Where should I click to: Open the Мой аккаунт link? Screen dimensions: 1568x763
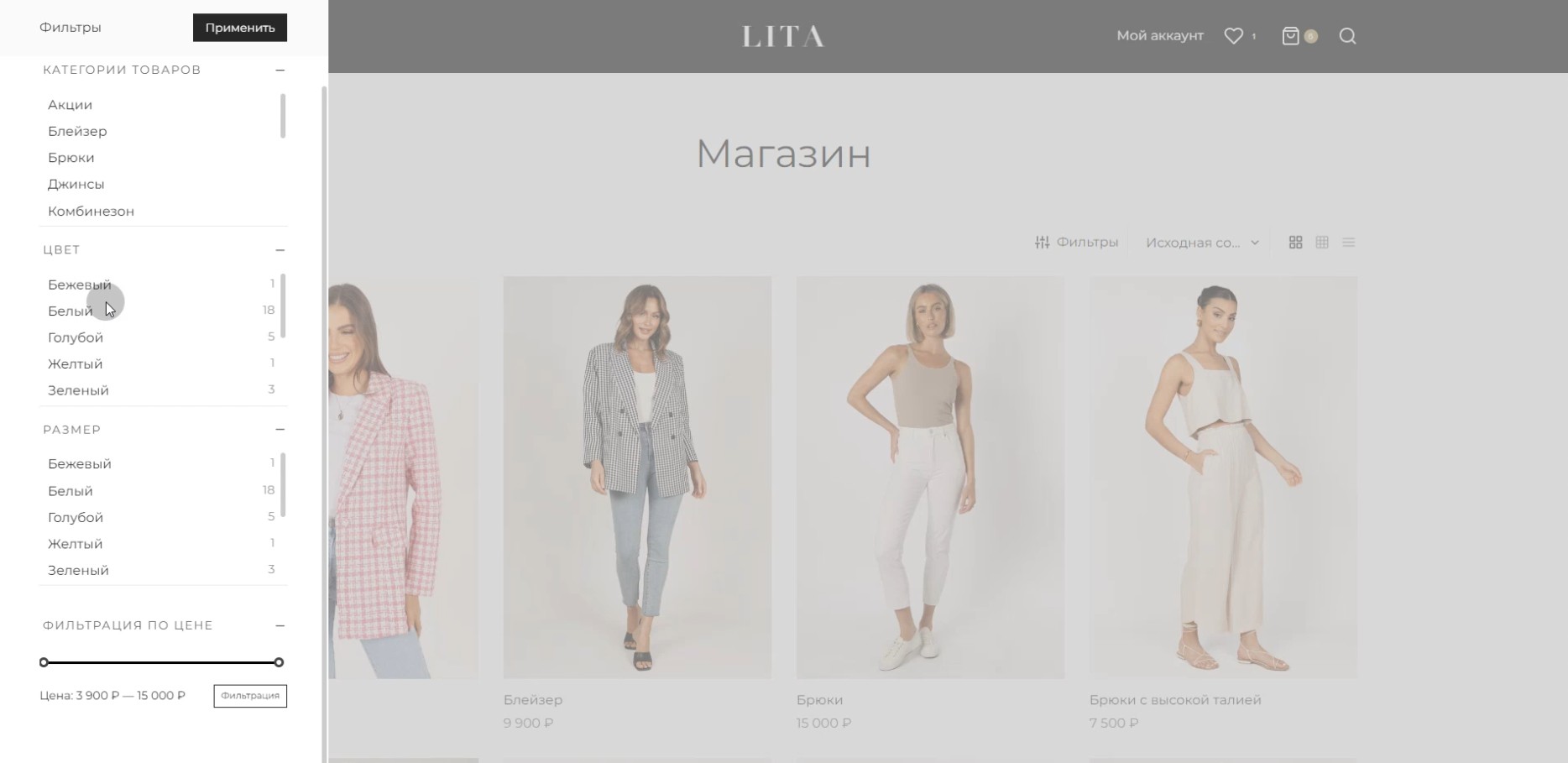[x=1160, y=35]
